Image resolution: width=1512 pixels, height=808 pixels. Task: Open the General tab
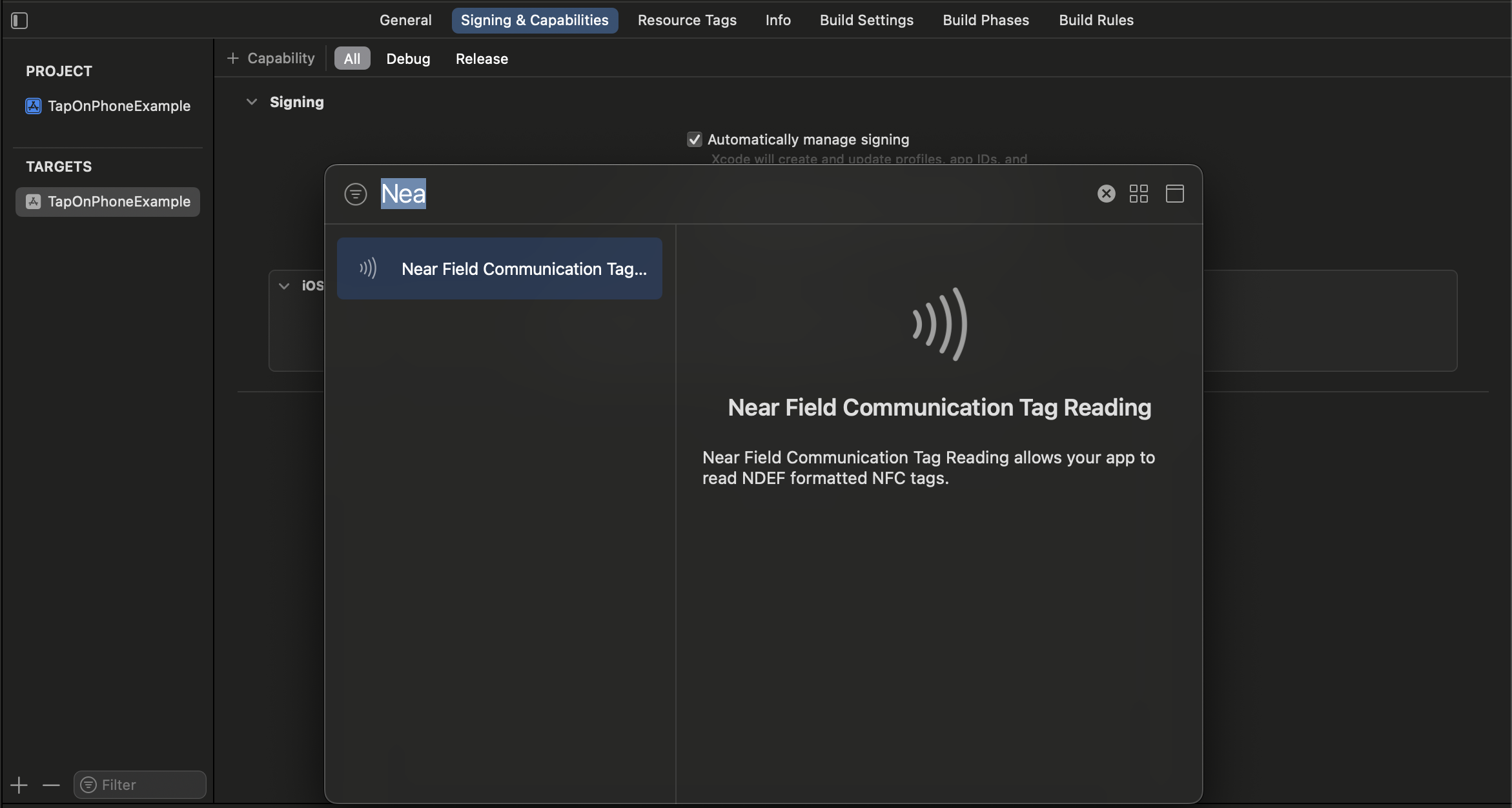point(405,20)
